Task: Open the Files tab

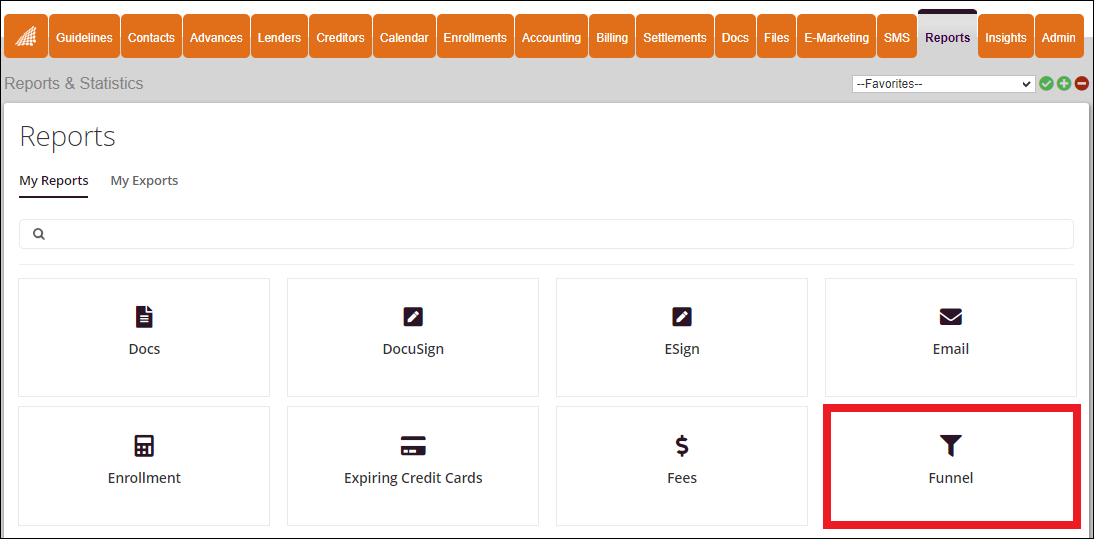Action: (777, 36)
